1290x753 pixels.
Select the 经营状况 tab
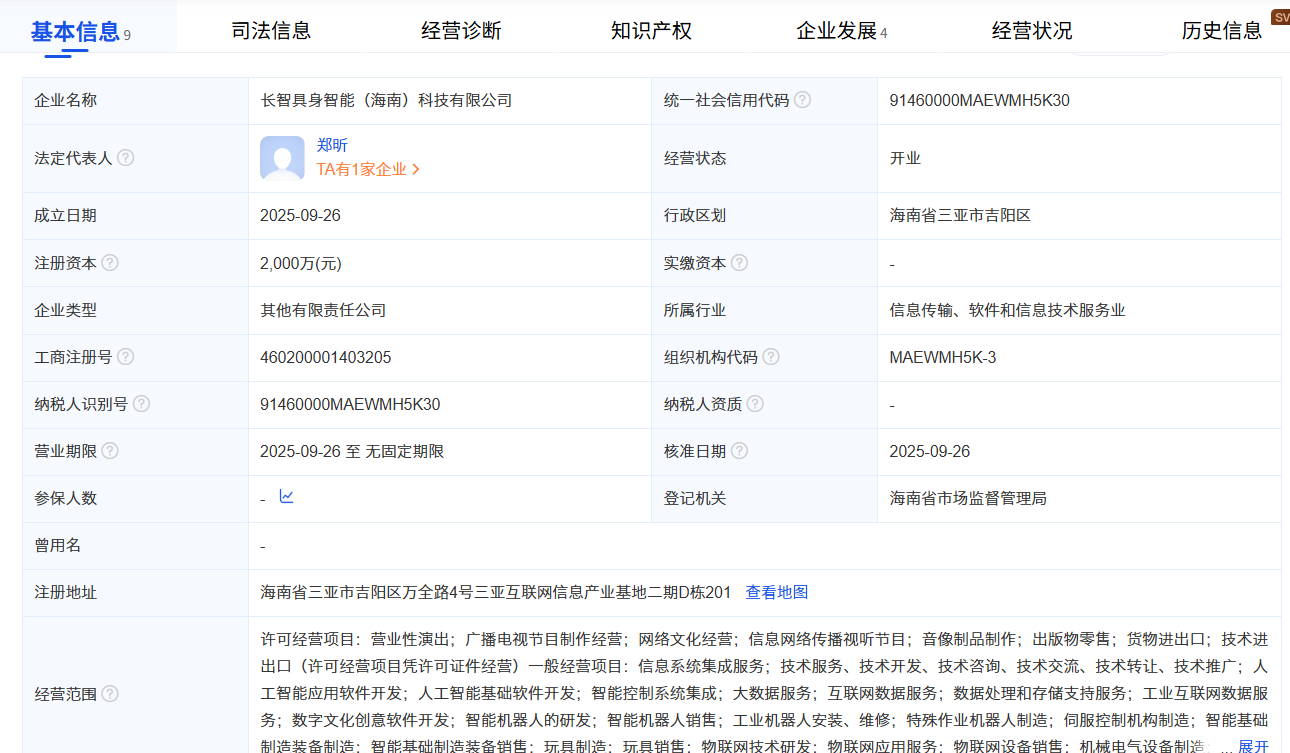[1031, 30]
